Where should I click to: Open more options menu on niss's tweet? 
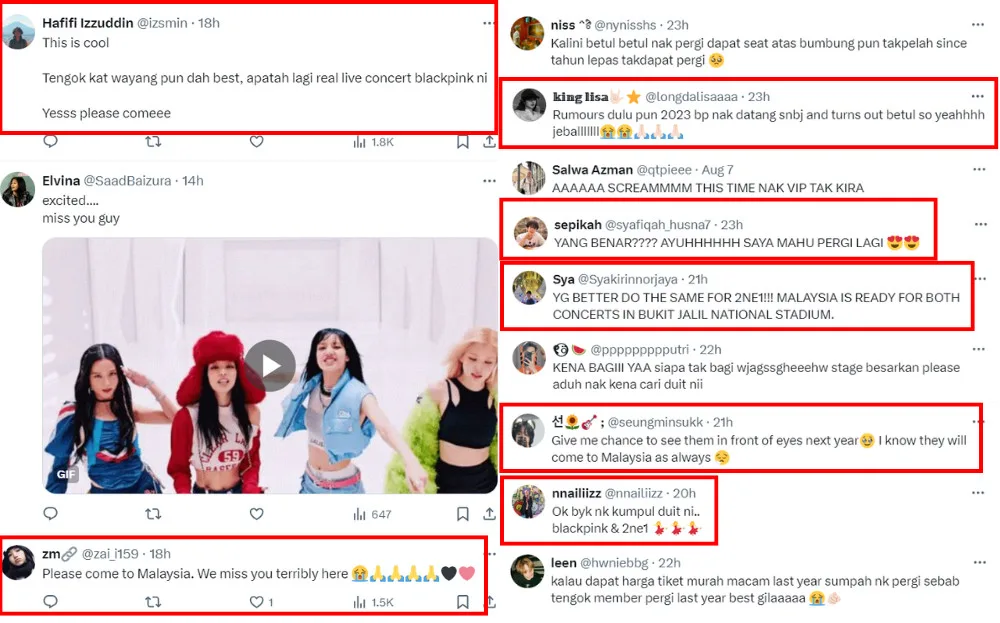click(x=978, y=25)
